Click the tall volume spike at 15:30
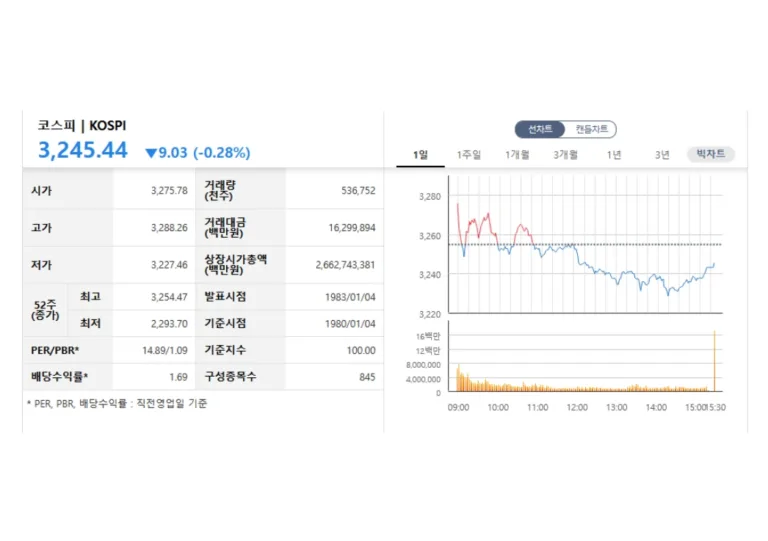The image size is (768, 541). pos(715,361)
